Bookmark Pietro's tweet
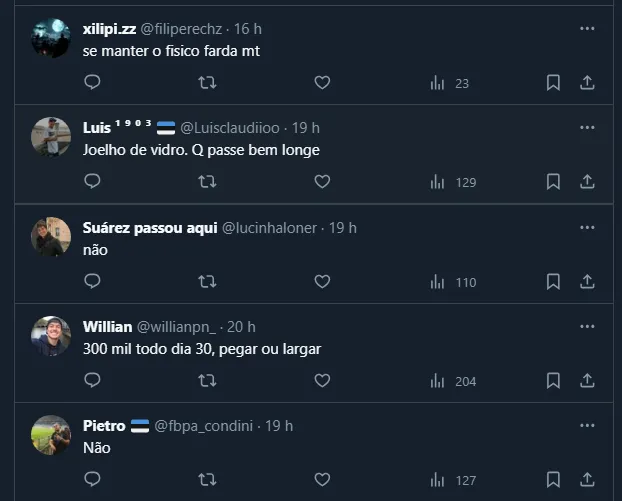Image resolution: width=622 pixels, height=501 pixels. click(553, 480)
